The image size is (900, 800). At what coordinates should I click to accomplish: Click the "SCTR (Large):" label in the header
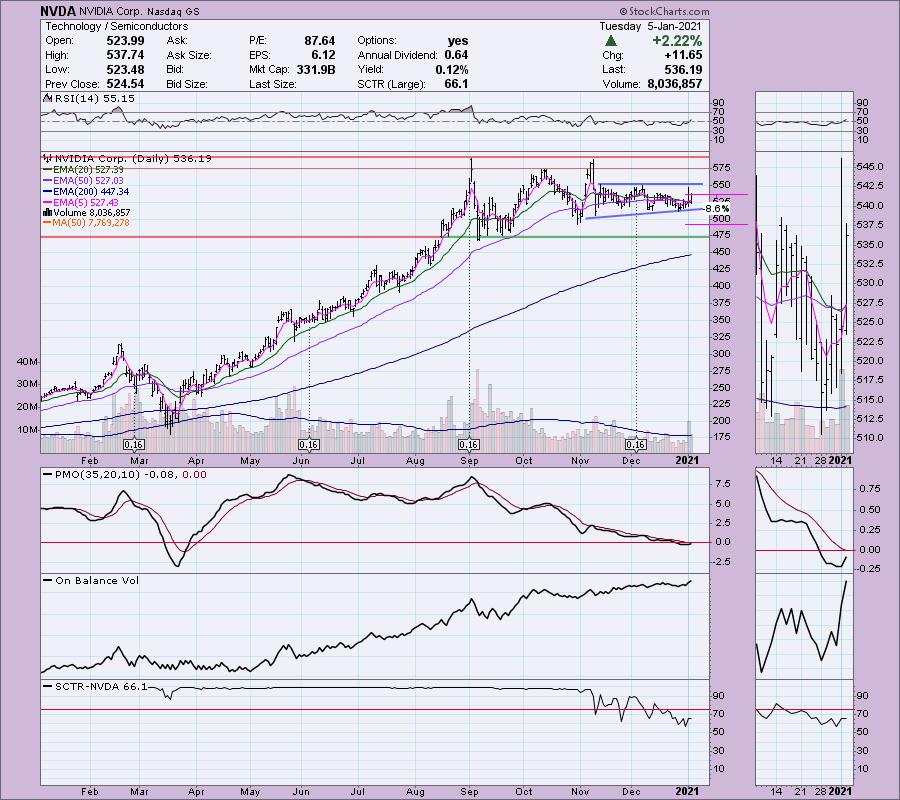pos(391,84)
